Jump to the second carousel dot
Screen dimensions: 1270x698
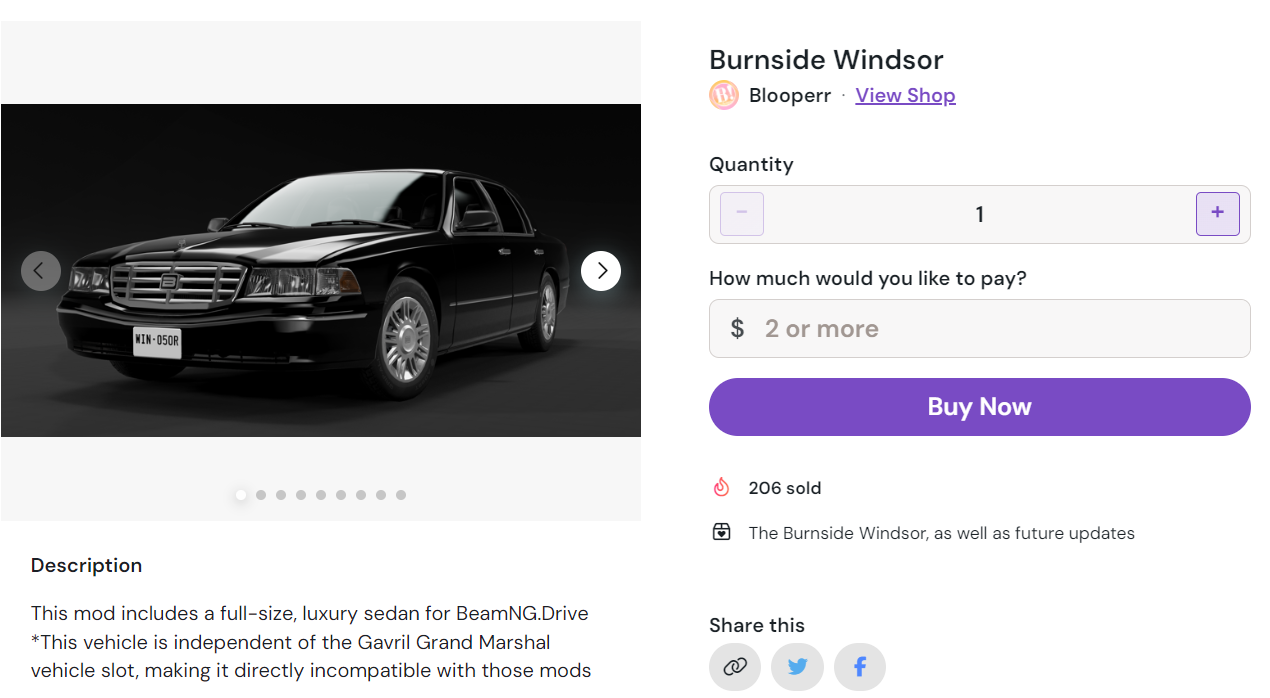pos(261,495)
